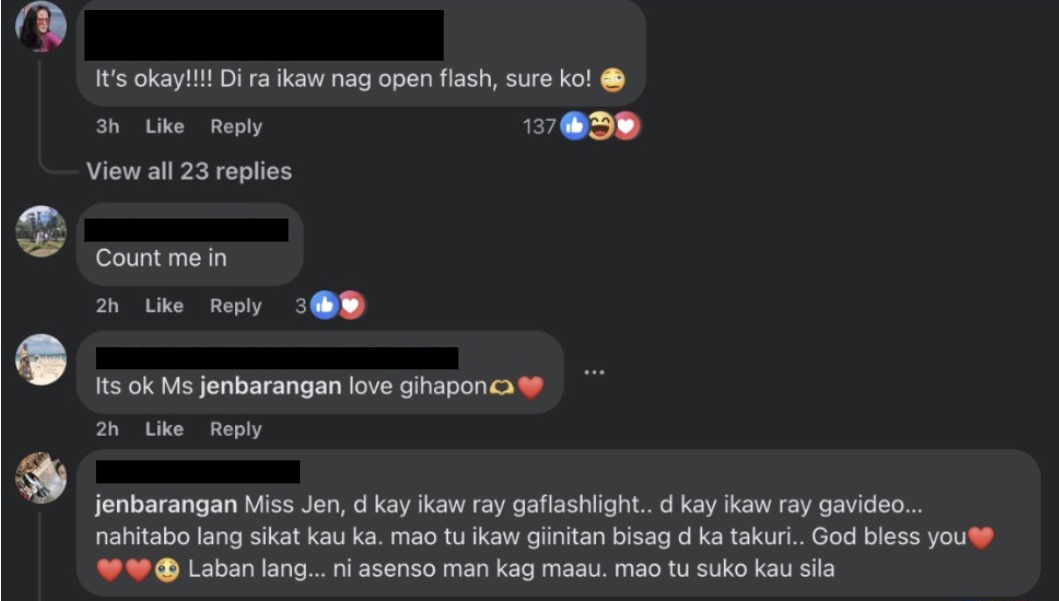Open the avatar on the 'Miss Jen' comment
The width and height of the screenshot is (1059, 601).
pyautogui.click(x=41, y=478)
